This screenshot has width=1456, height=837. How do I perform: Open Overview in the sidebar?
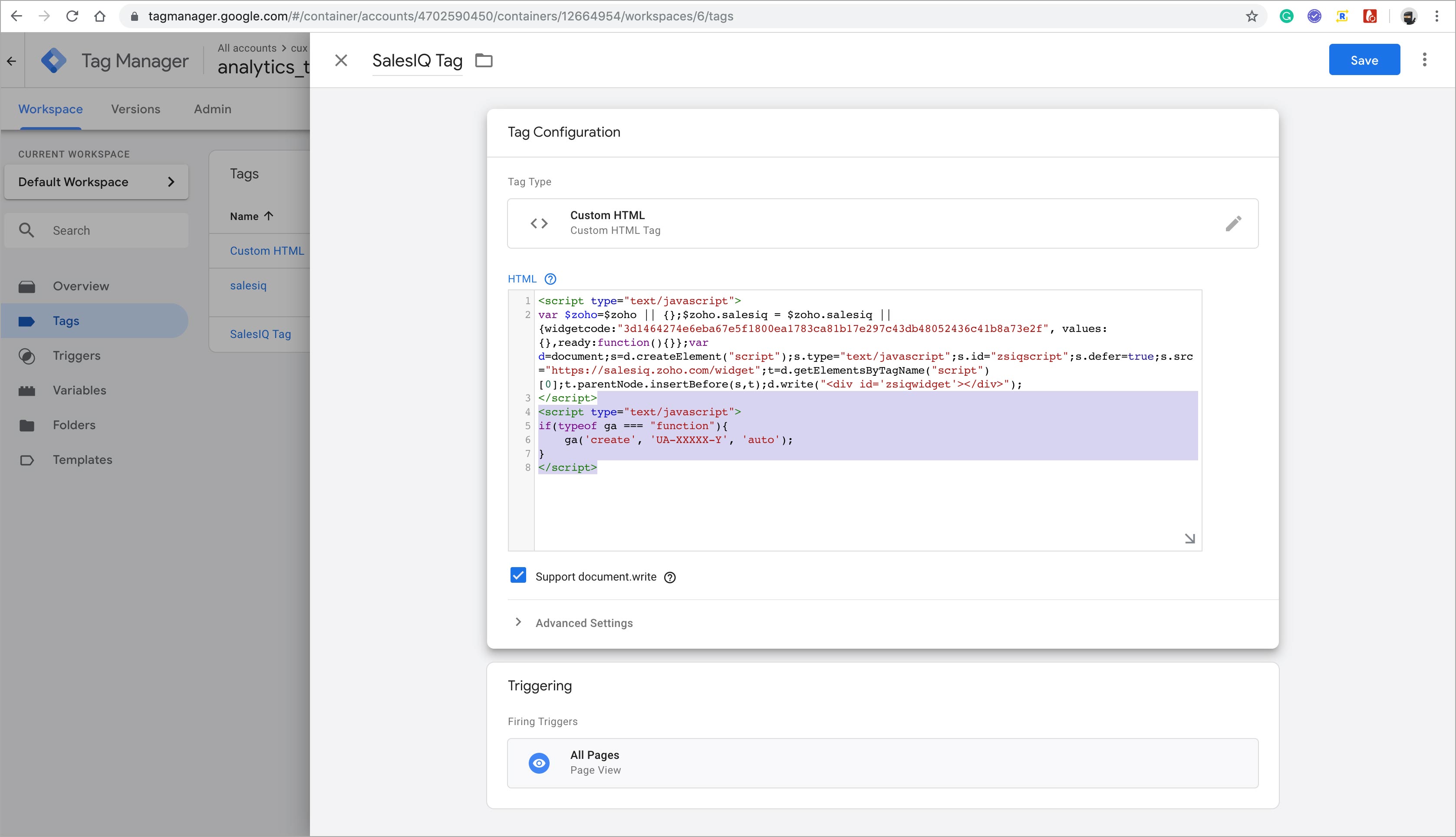point(95,286)
